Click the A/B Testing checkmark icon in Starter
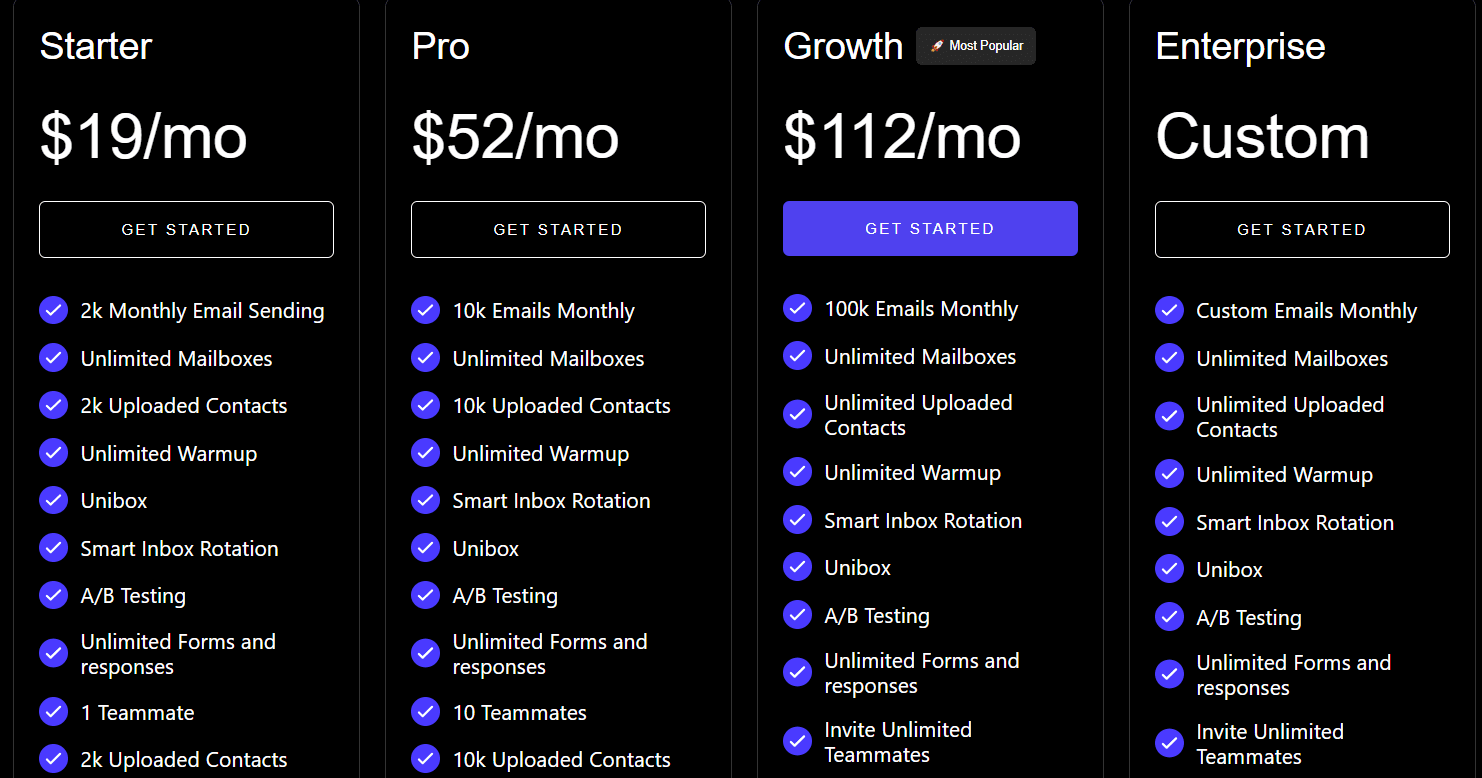The image size is (1482, 778). pyautogui.click(x=53, y=595)
